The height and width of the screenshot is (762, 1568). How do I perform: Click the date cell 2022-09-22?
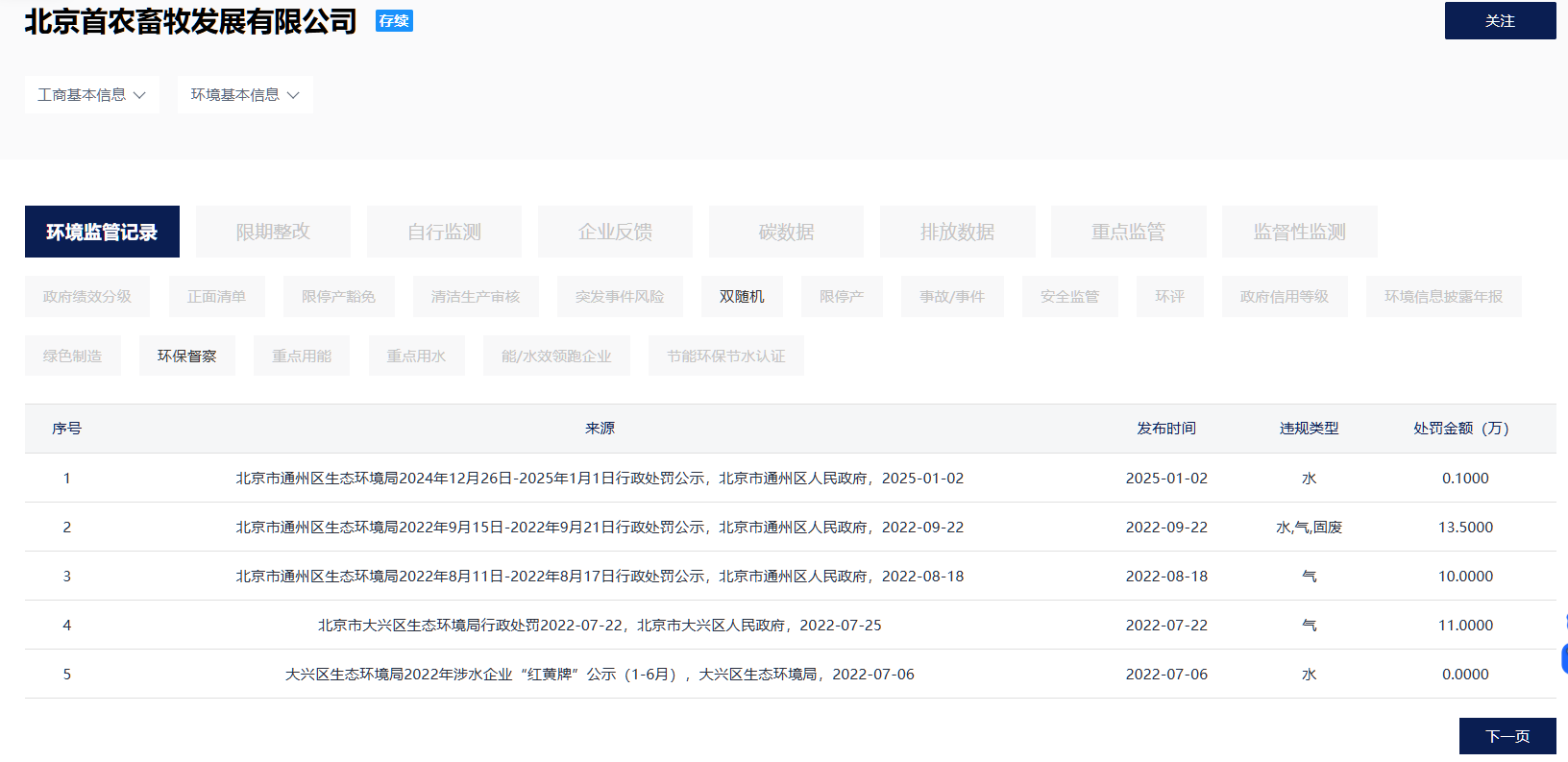click(1166, 528)
